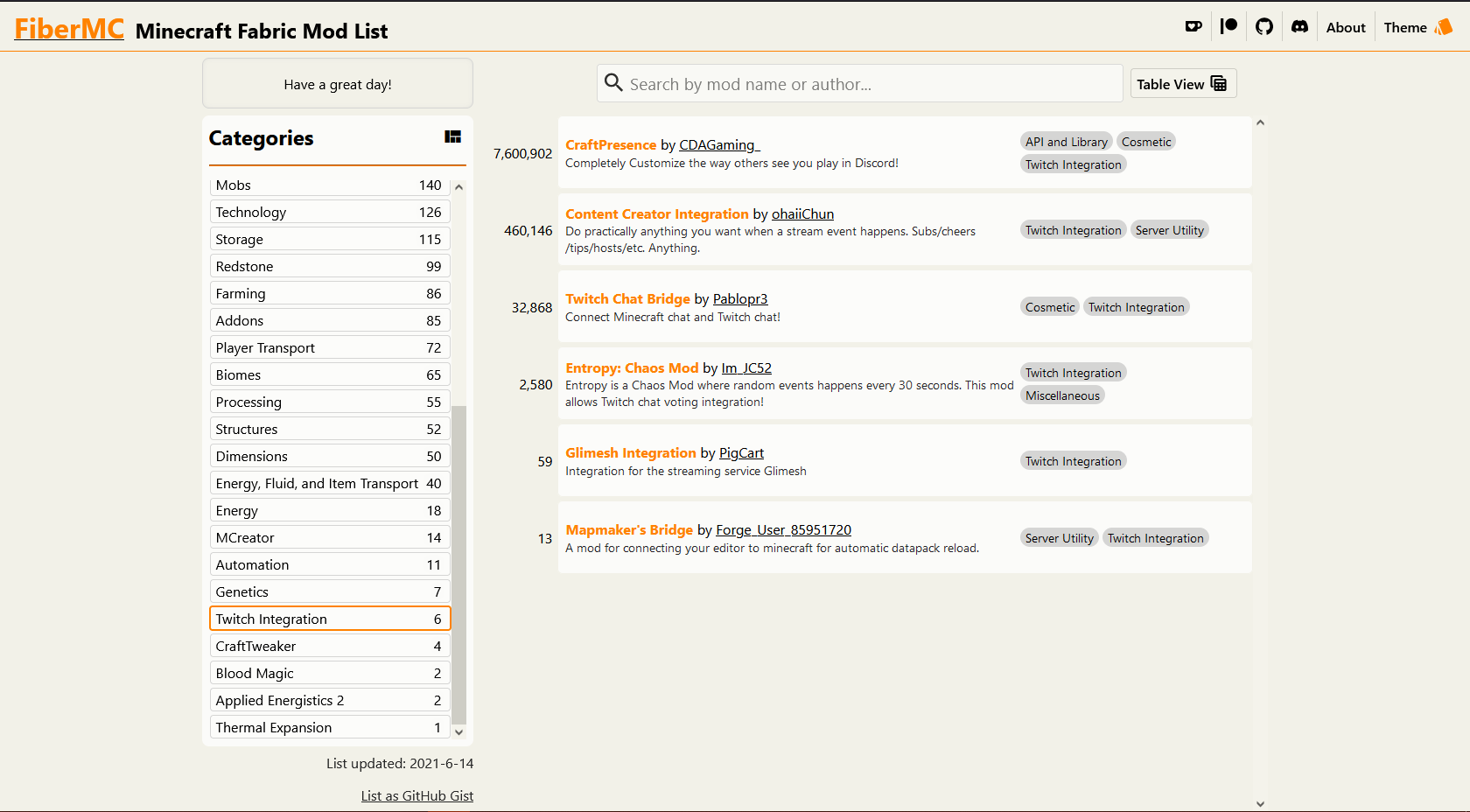
Task: Click the categories scrollbar thumb
Action: (x=458, y=564)
